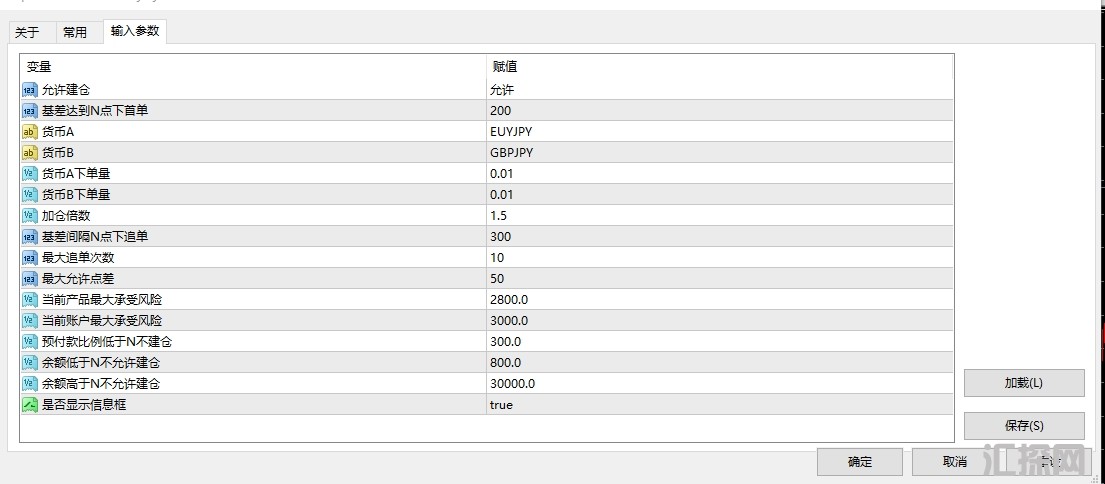The height and width of the screenshot is (484, 1105).
Task: Click the integer icon beside 最大允许点差
Action: coord(29,278)
